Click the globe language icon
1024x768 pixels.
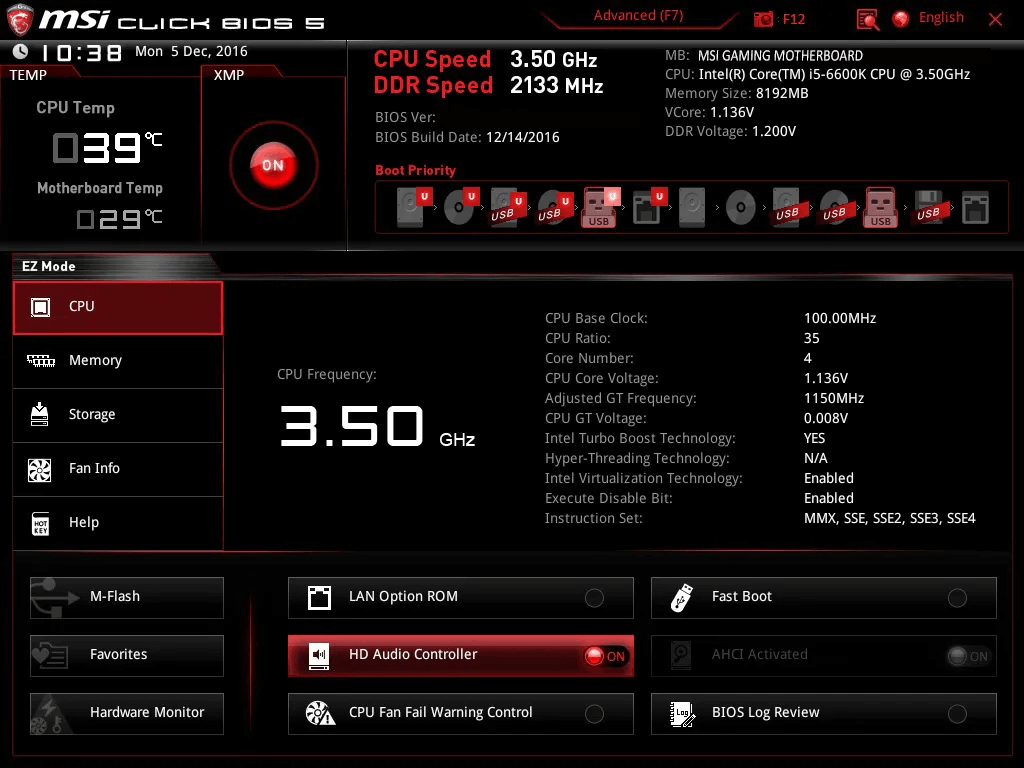tap(901, 18)
